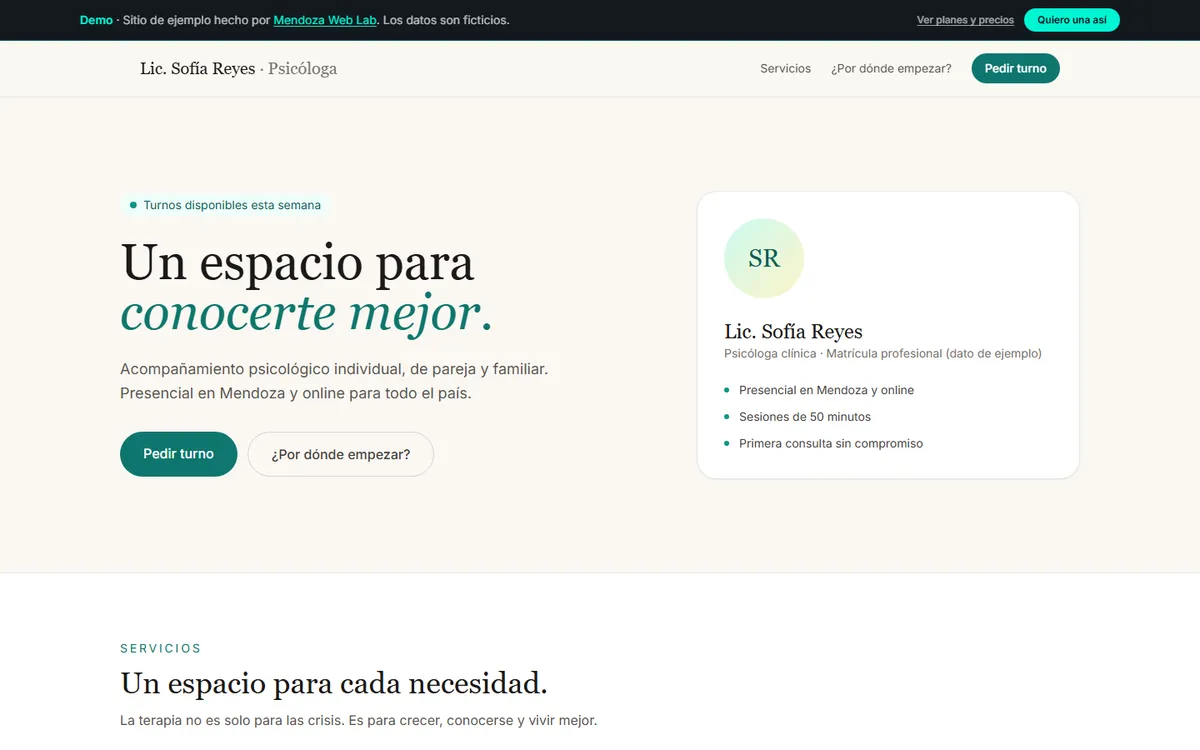The height and width of the screenshot is (750, 1200).
Task: Open Servicios in the navigation bar
Action: coord(785,69)
